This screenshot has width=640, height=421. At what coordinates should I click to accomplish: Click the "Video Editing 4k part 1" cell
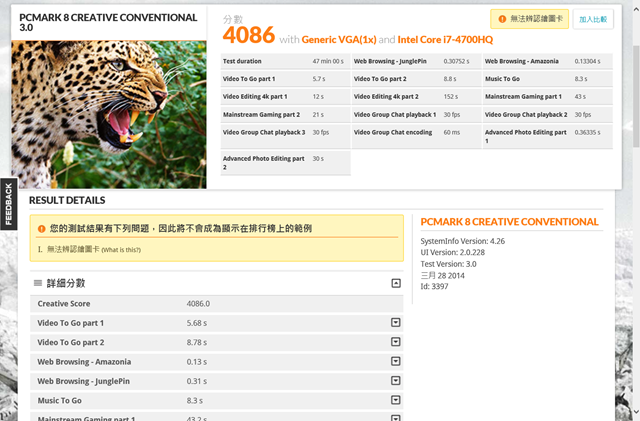click(x=255, y=97)
